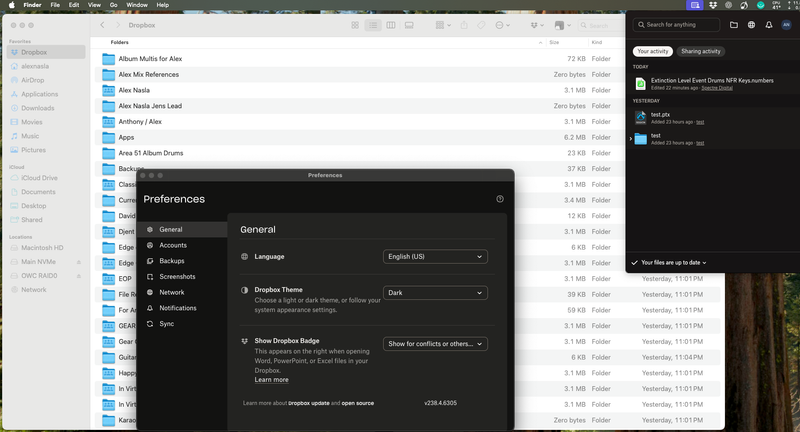This screenshot has height=432, width=800.
Task: Open the Sync preferences section
Action: click(166, 324)
